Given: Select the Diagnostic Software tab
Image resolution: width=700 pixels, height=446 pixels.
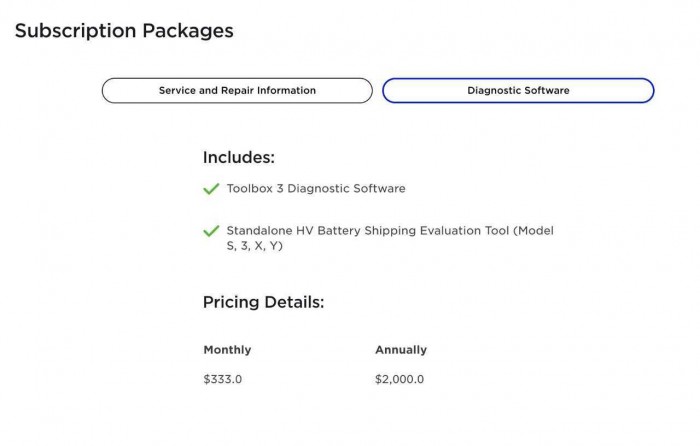Looking at the screenshot, I should [518, 91].
